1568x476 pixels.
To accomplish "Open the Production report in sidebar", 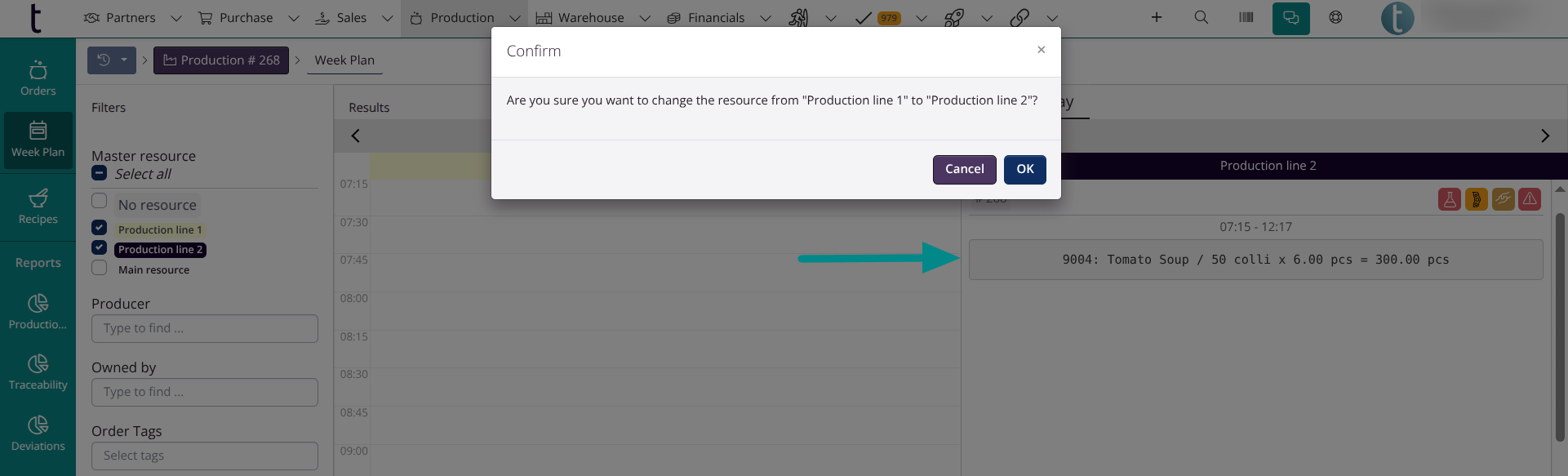I will tap(38, 312).
